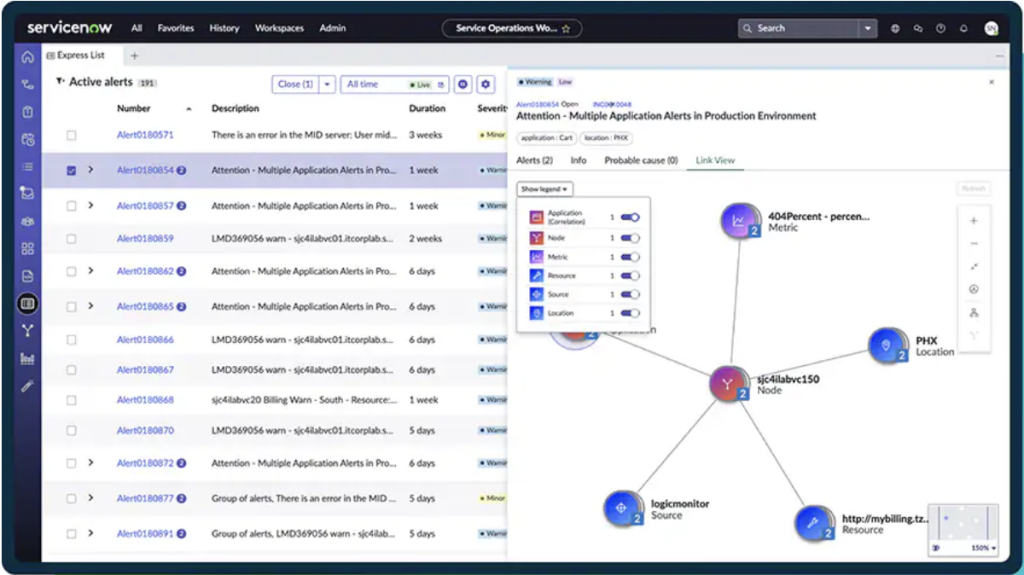Click the location : PHX tag
Viewport: 1024px width, 575px height.
606,138
